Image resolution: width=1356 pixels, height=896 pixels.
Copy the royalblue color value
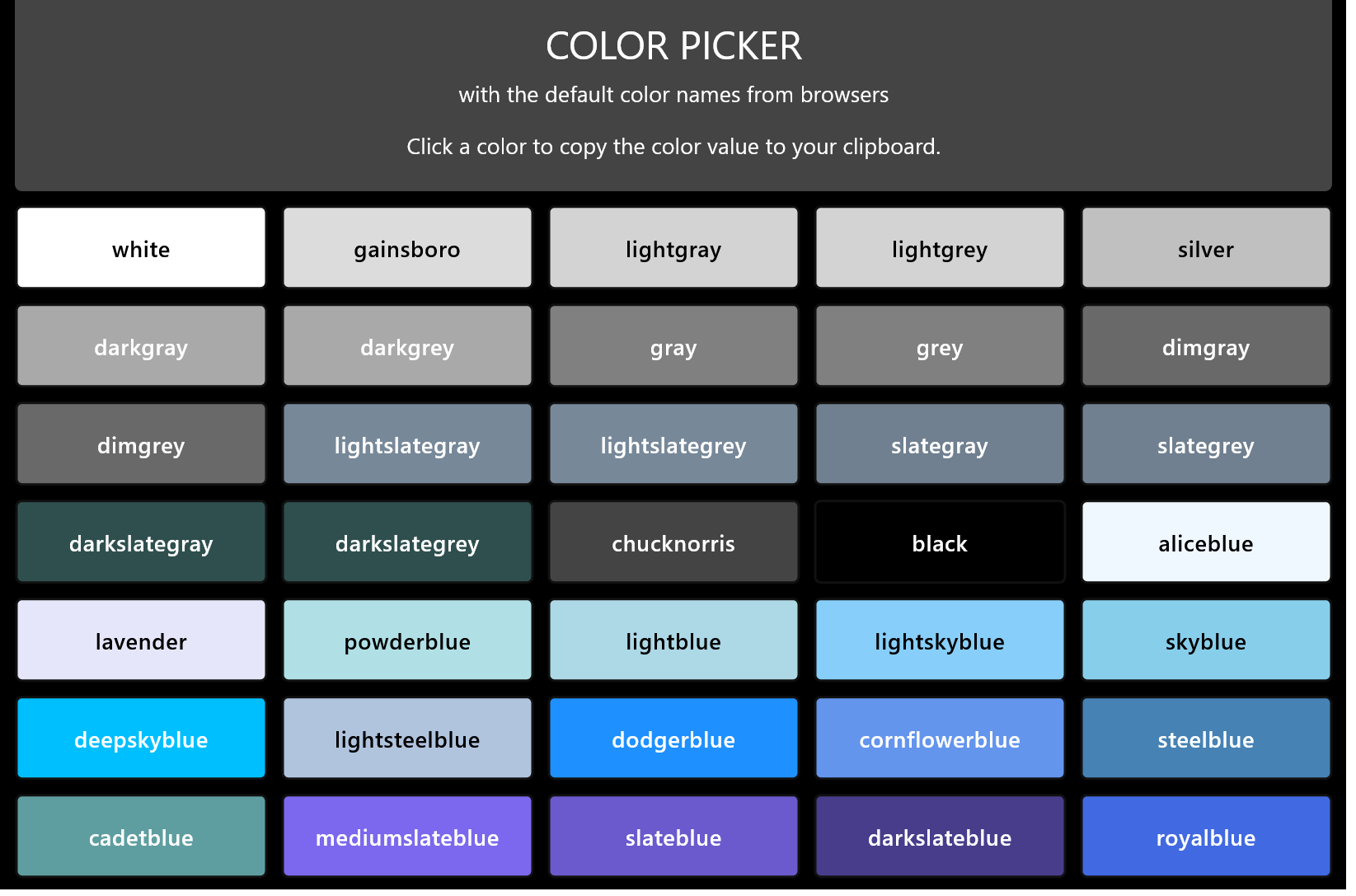1206,837
